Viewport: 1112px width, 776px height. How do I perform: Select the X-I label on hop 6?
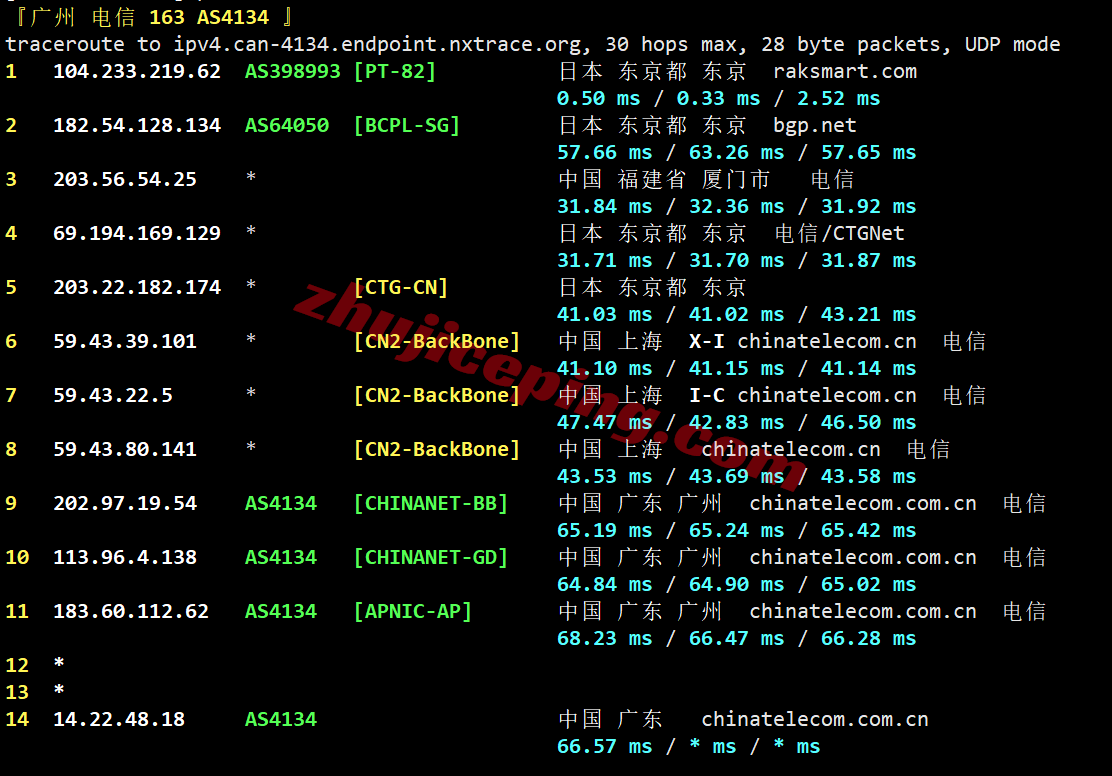click(x=706, y=341)
